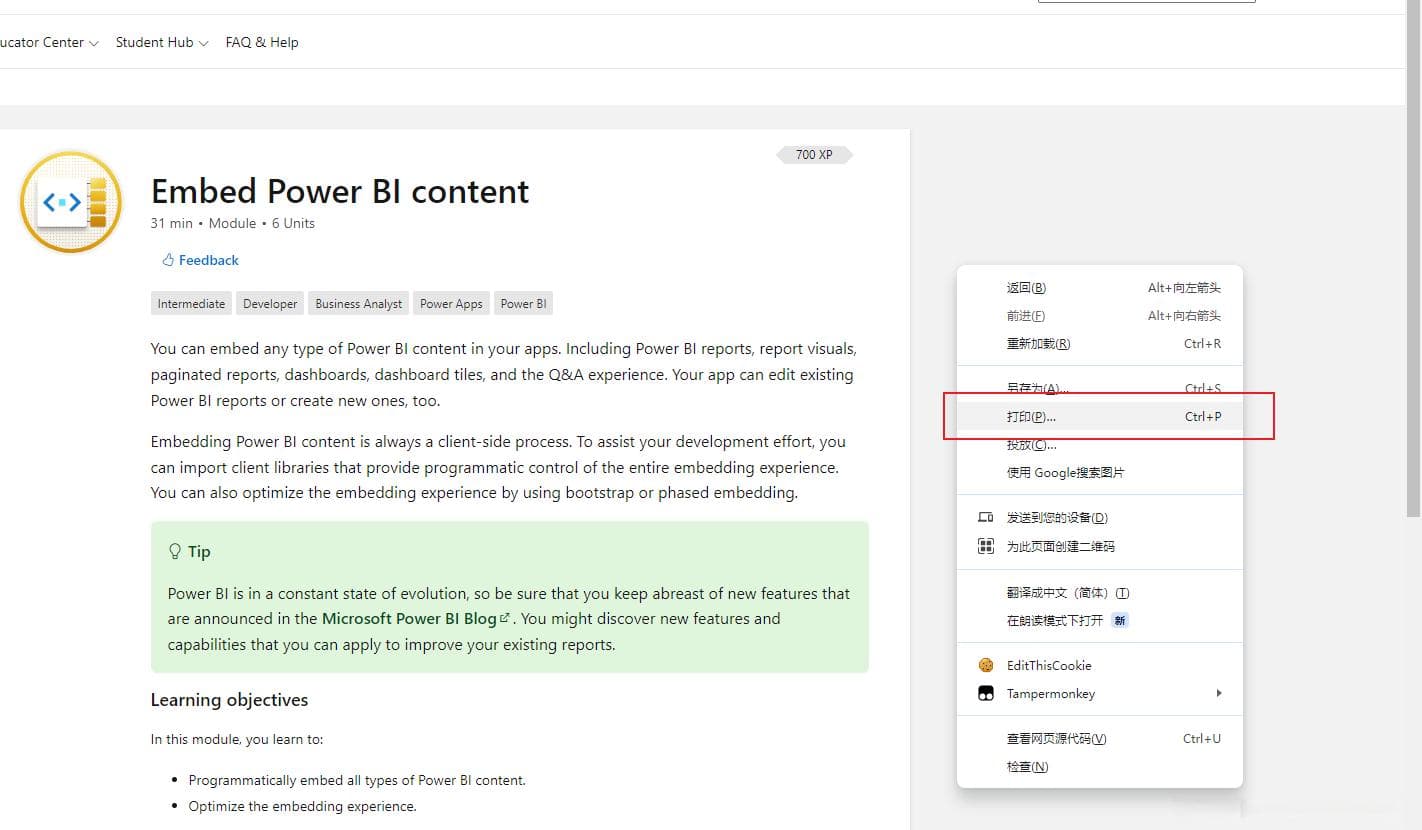Click the Intermediate tag

pos(191,304)
